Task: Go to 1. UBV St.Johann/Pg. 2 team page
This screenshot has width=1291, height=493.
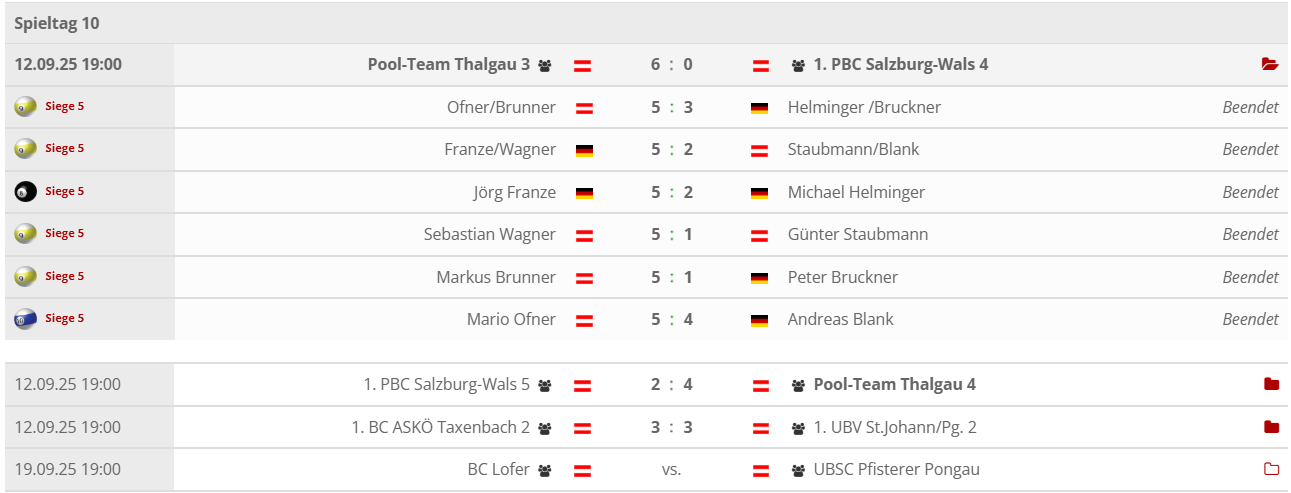Action: 894,428
